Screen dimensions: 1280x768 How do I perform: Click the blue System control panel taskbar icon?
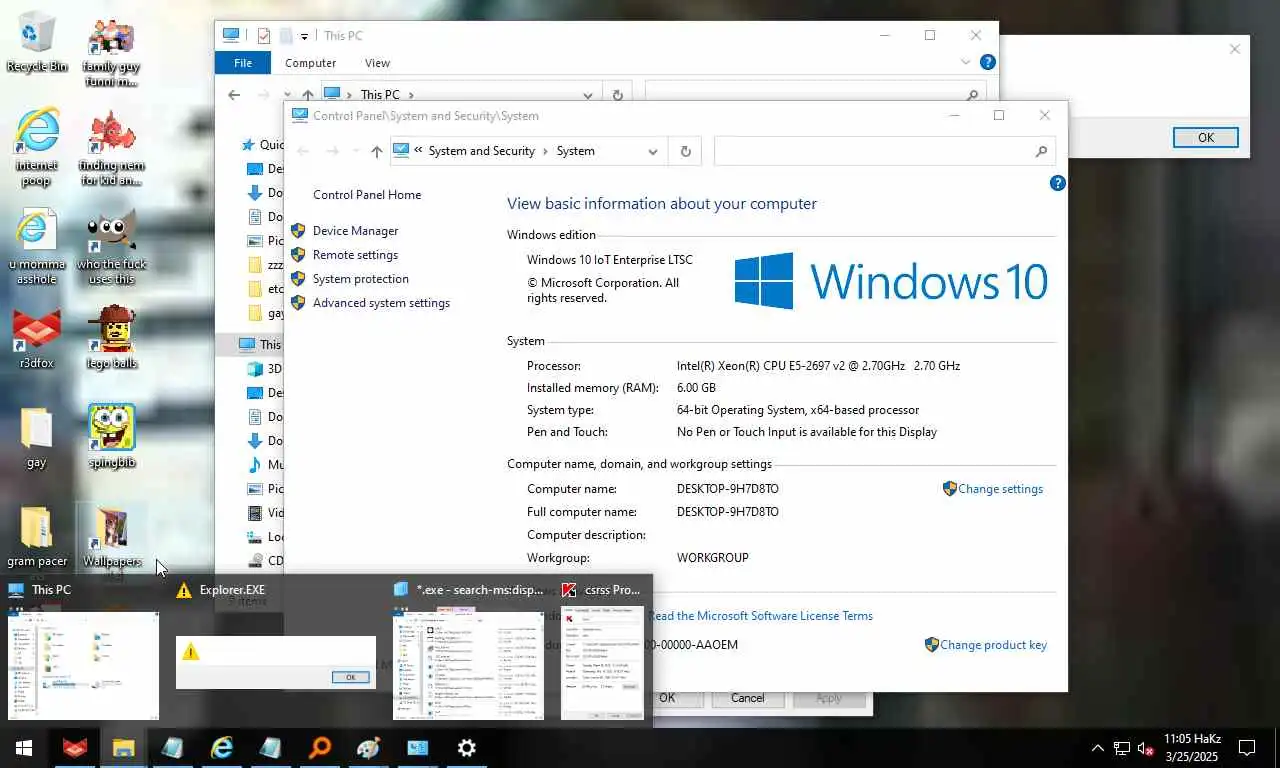coord(418,747)
